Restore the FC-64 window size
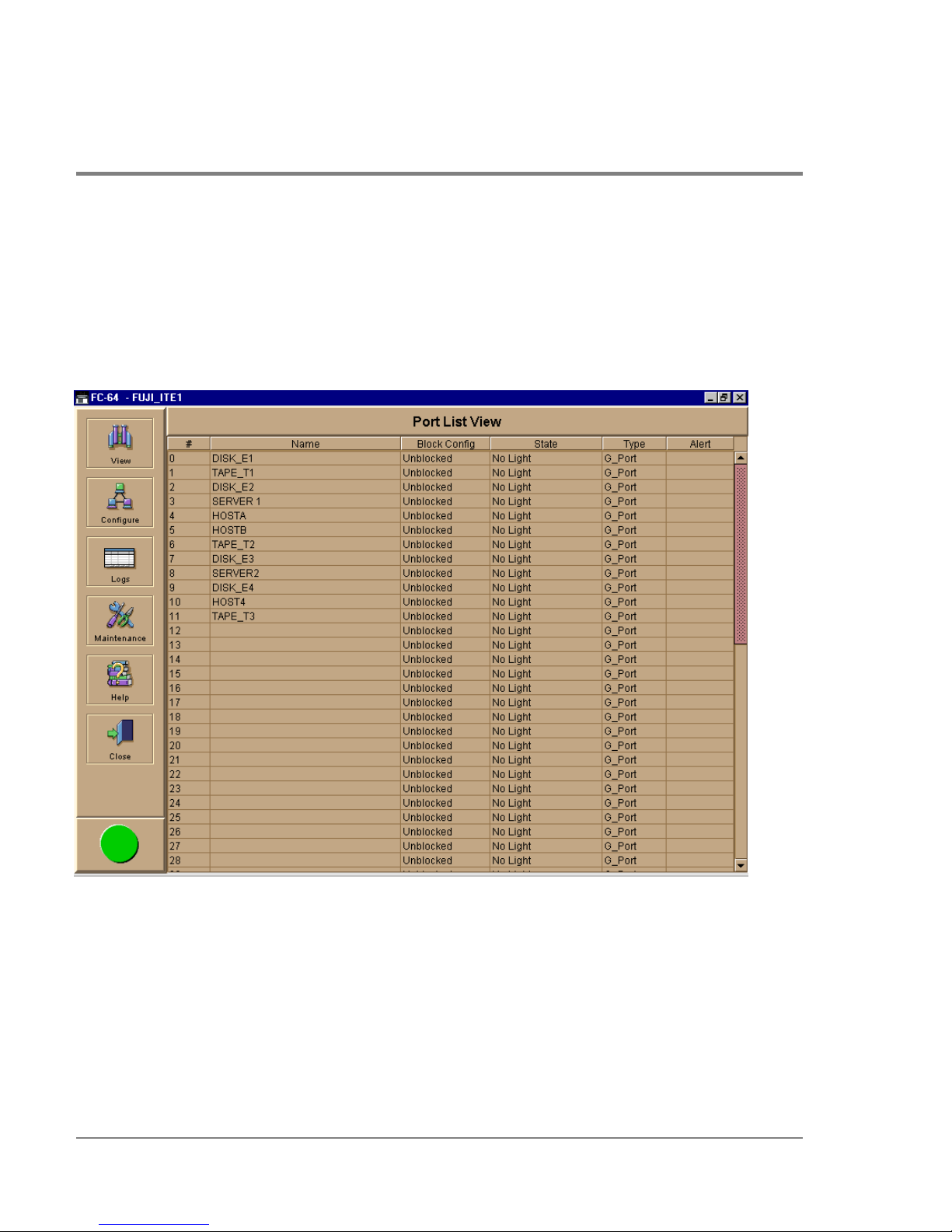 724,398
